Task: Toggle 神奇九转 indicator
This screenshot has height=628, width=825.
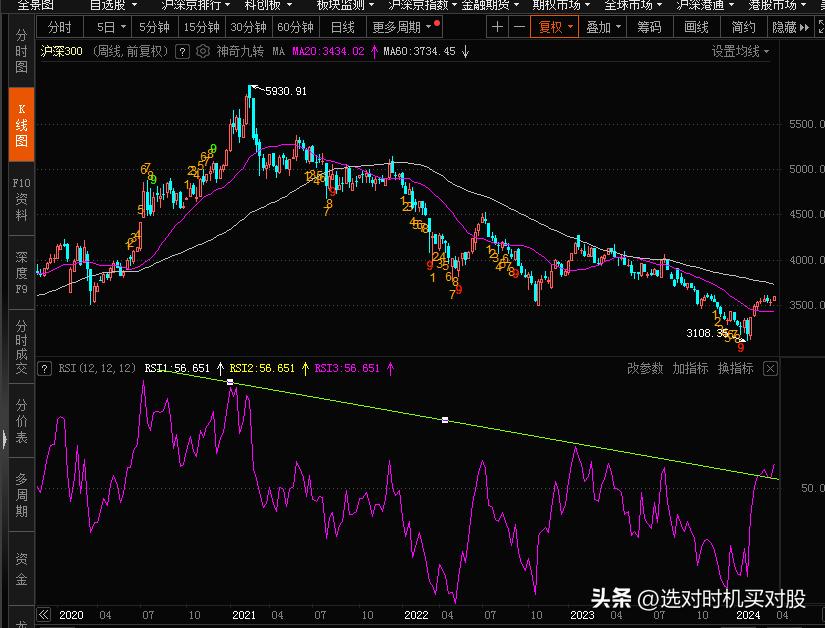Action: 240,51
